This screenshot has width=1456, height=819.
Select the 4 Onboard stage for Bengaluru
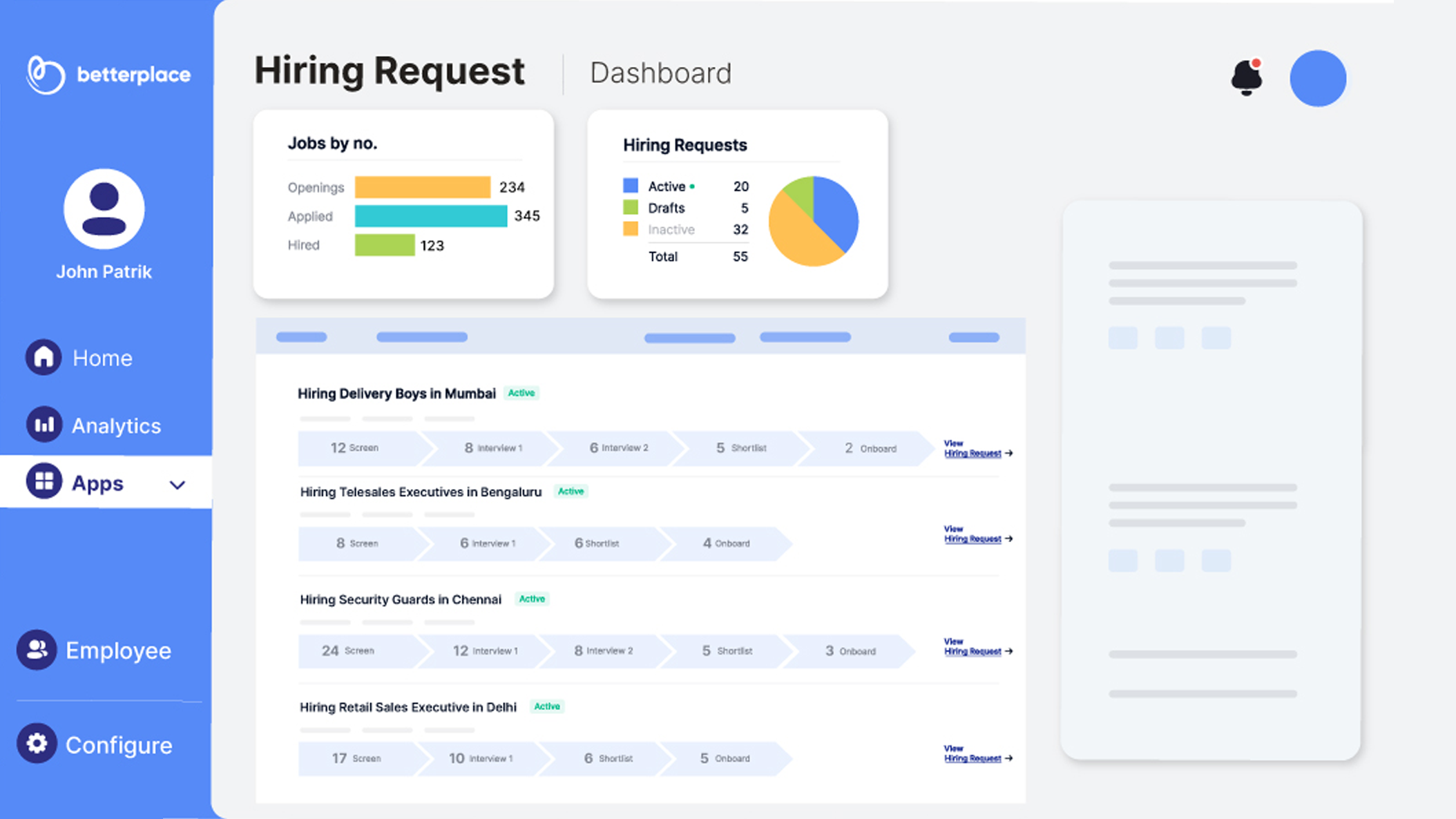point(725,543)
